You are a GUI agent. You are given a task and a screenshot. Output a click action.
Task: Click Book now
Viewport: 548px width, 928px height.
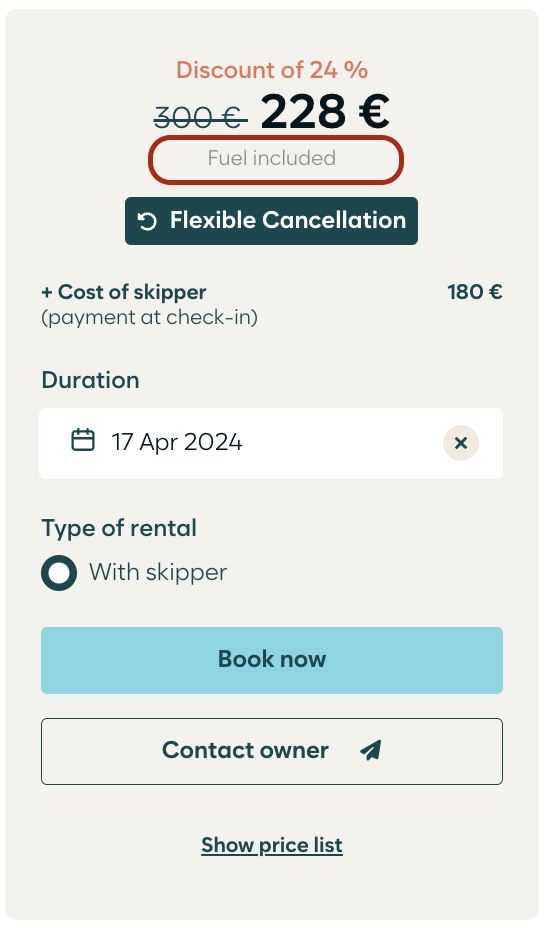[272, 660]
